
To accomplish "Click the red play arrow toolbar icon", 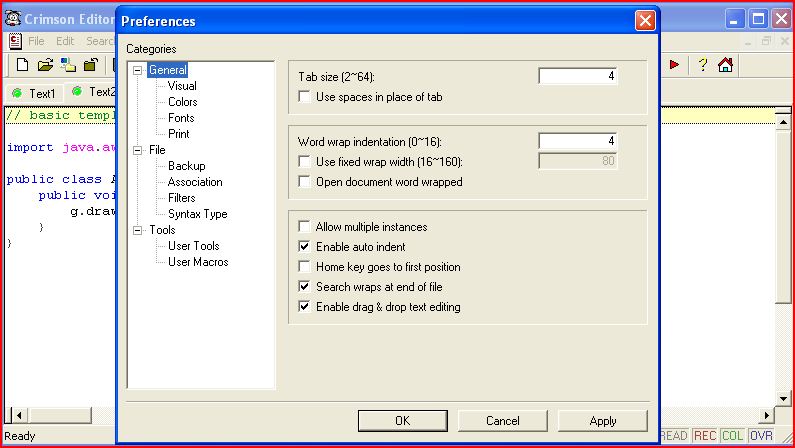I will pos(674,64).
